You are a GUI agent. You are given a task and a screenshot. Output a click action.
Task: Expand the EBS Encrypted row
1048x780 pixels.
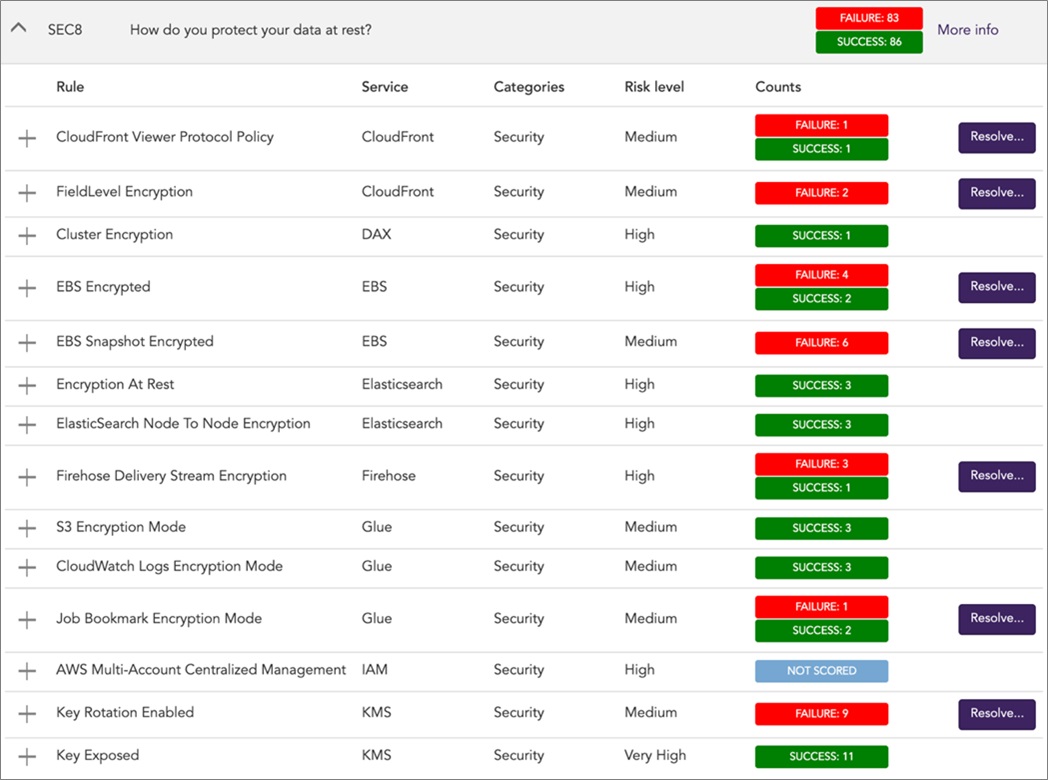point(27,288)
